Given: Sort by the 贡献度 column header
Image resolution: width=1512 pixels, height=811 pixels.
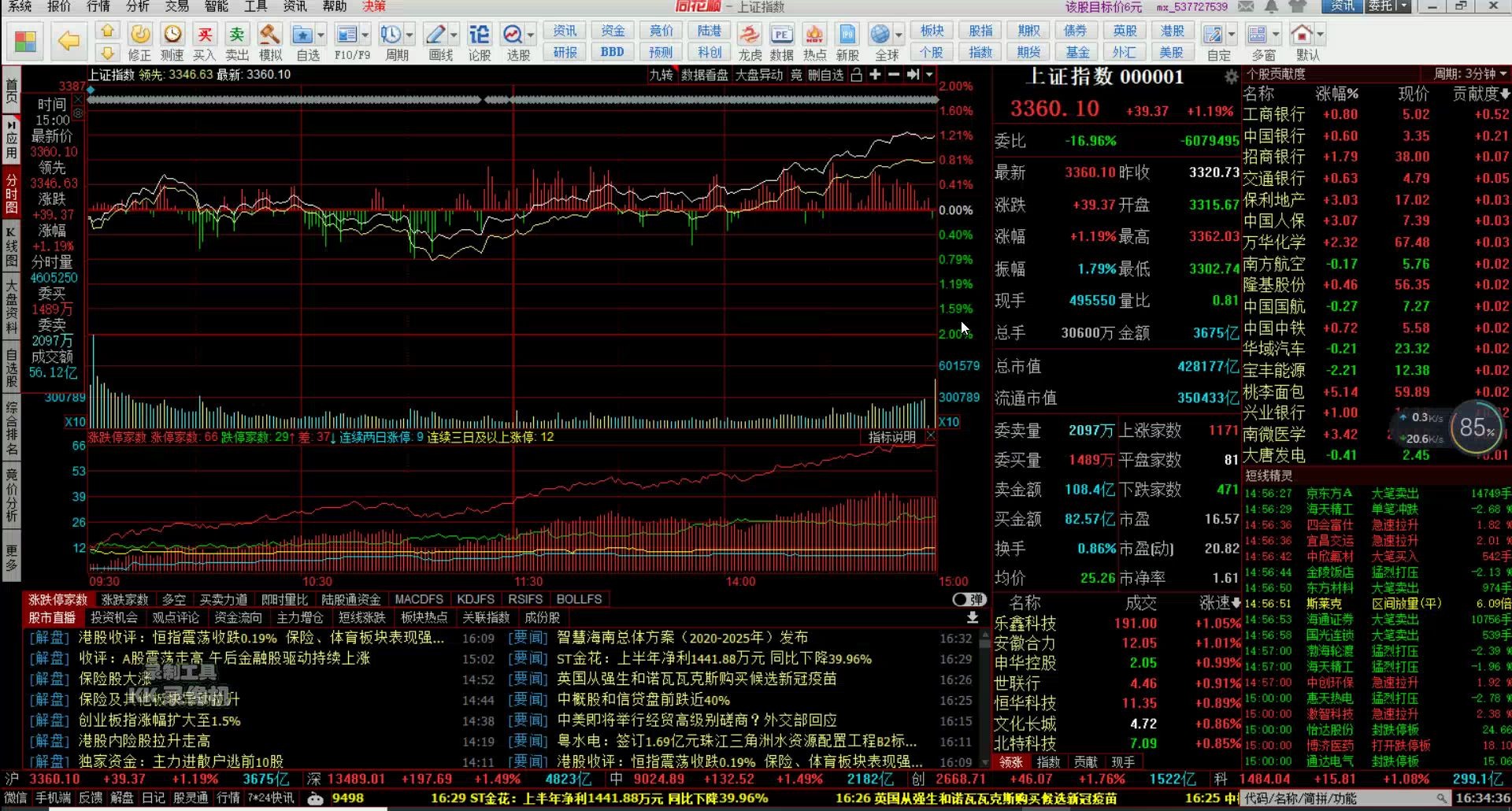Looking at the screenshot, I should coord(1480,94).
